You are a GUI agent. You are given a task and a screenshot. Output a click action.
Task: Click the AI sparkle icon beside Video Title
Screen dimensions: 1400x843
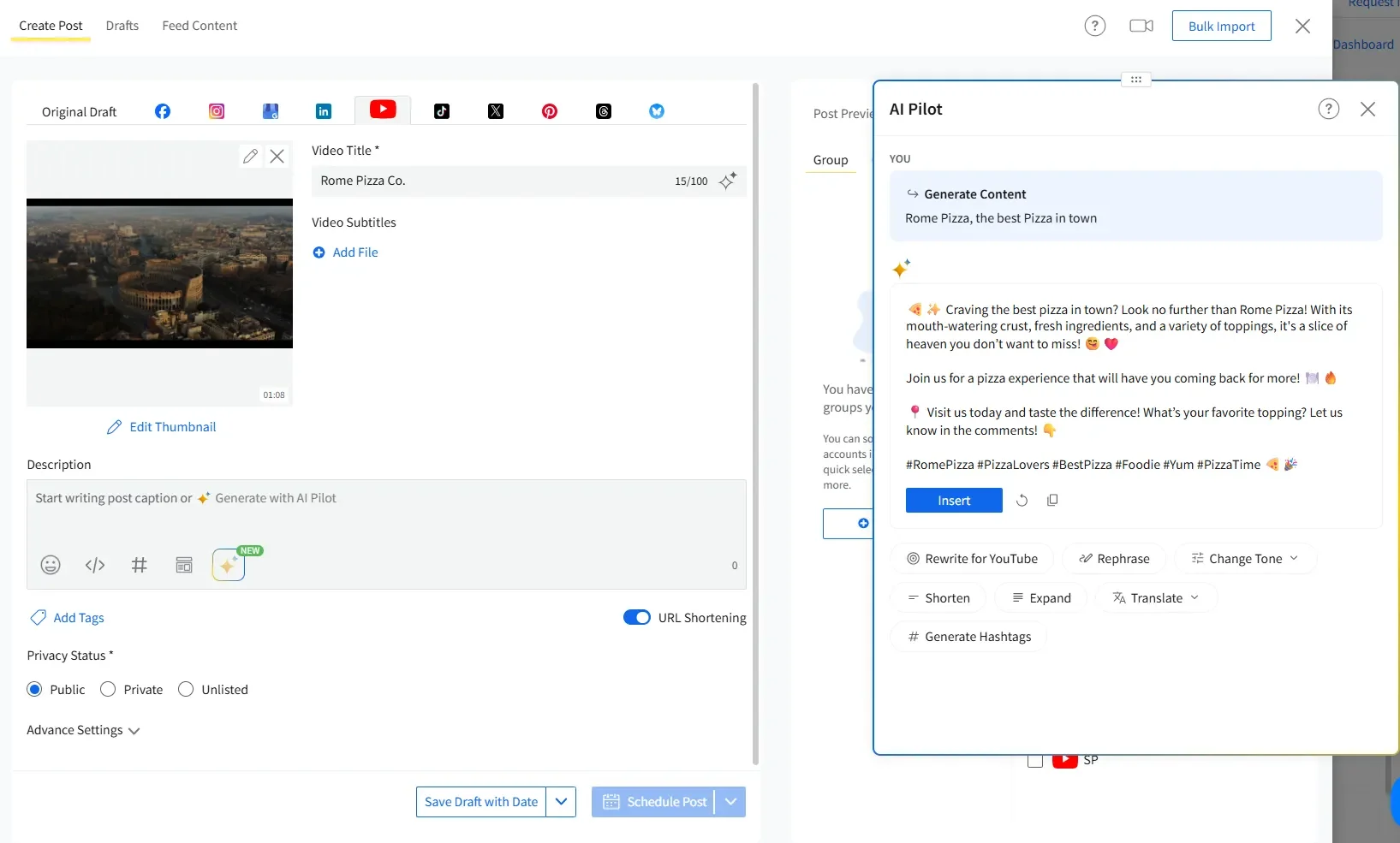coord(728,181)
